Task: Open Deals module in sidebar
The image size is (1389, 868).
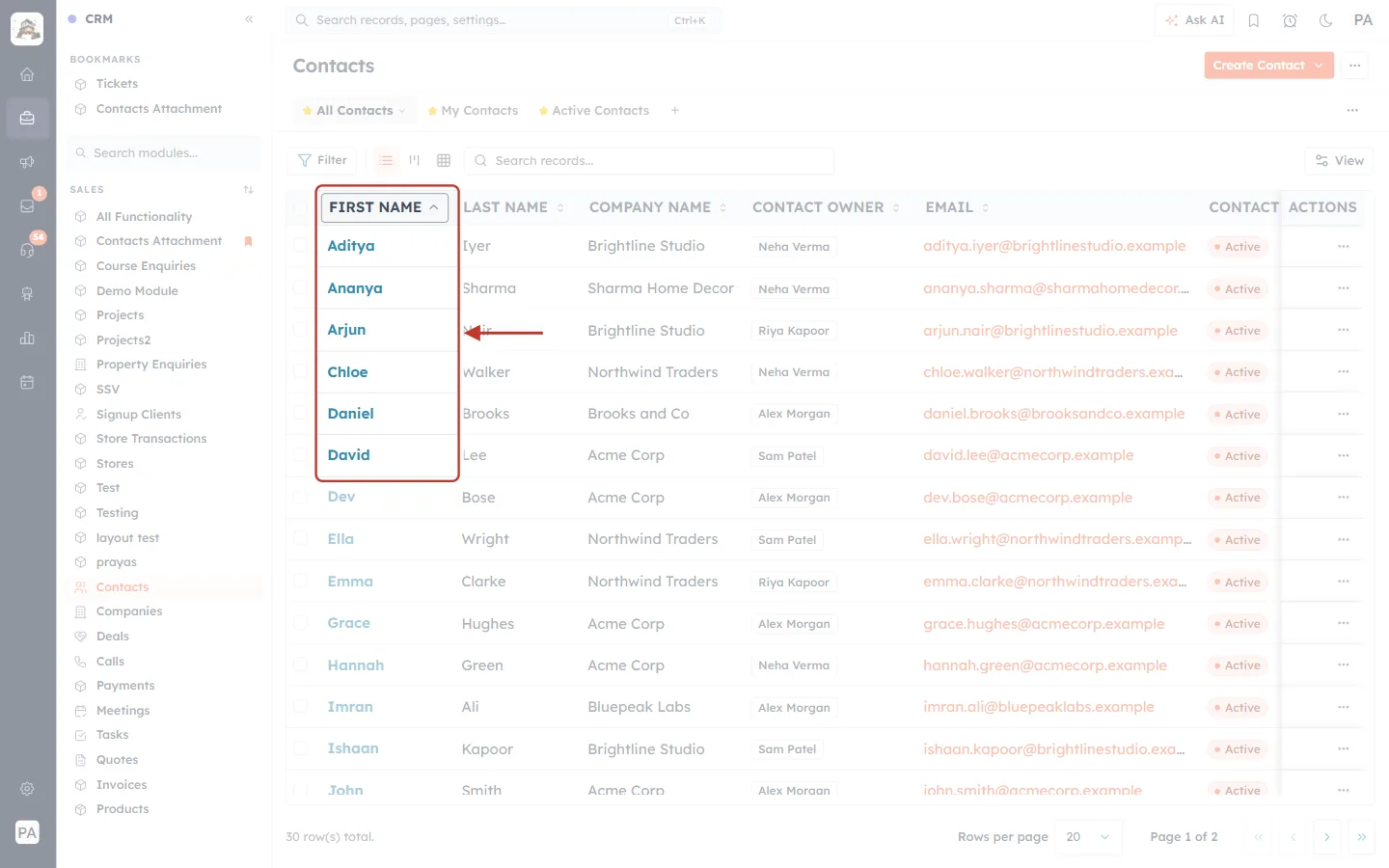Action: [113, 637]
